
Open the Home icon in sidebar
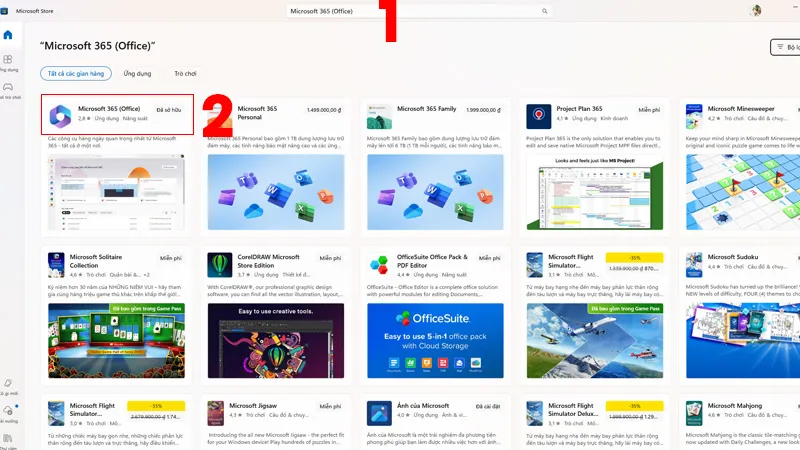coord(8,35)
